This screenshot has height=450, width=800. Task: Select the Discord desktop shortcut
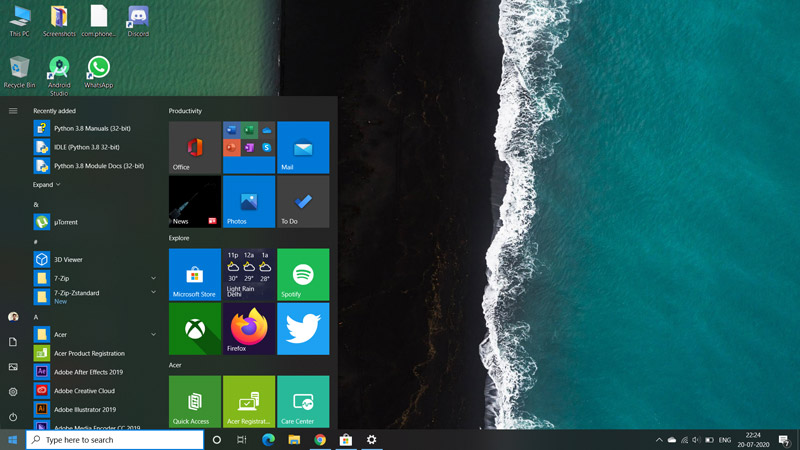[x=138, y=20]
